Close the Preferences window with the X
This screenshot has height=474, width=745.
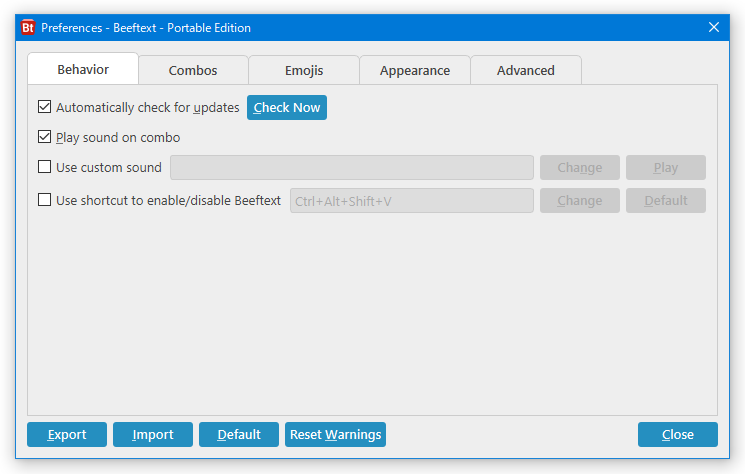coord(714,27)
